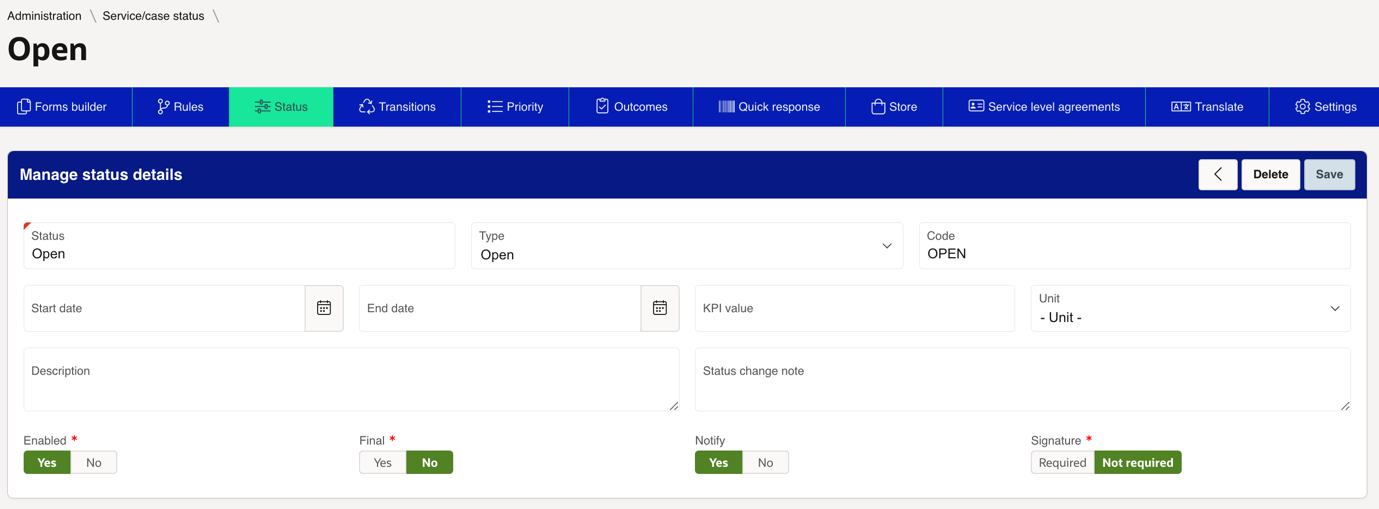The height and width of the screenshot is (509, 1379).
Task: Click the Priority list icon
Action: 495,107
